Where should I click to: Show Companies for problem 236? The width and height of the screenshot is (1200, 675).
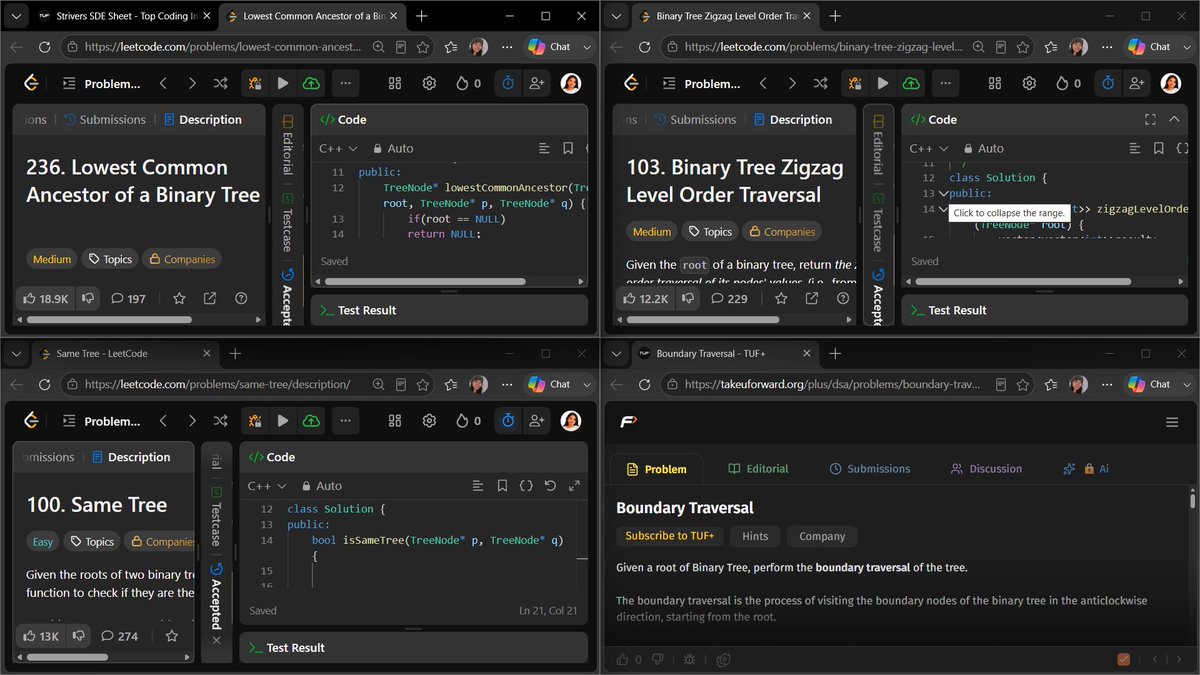tap(182, 259)
